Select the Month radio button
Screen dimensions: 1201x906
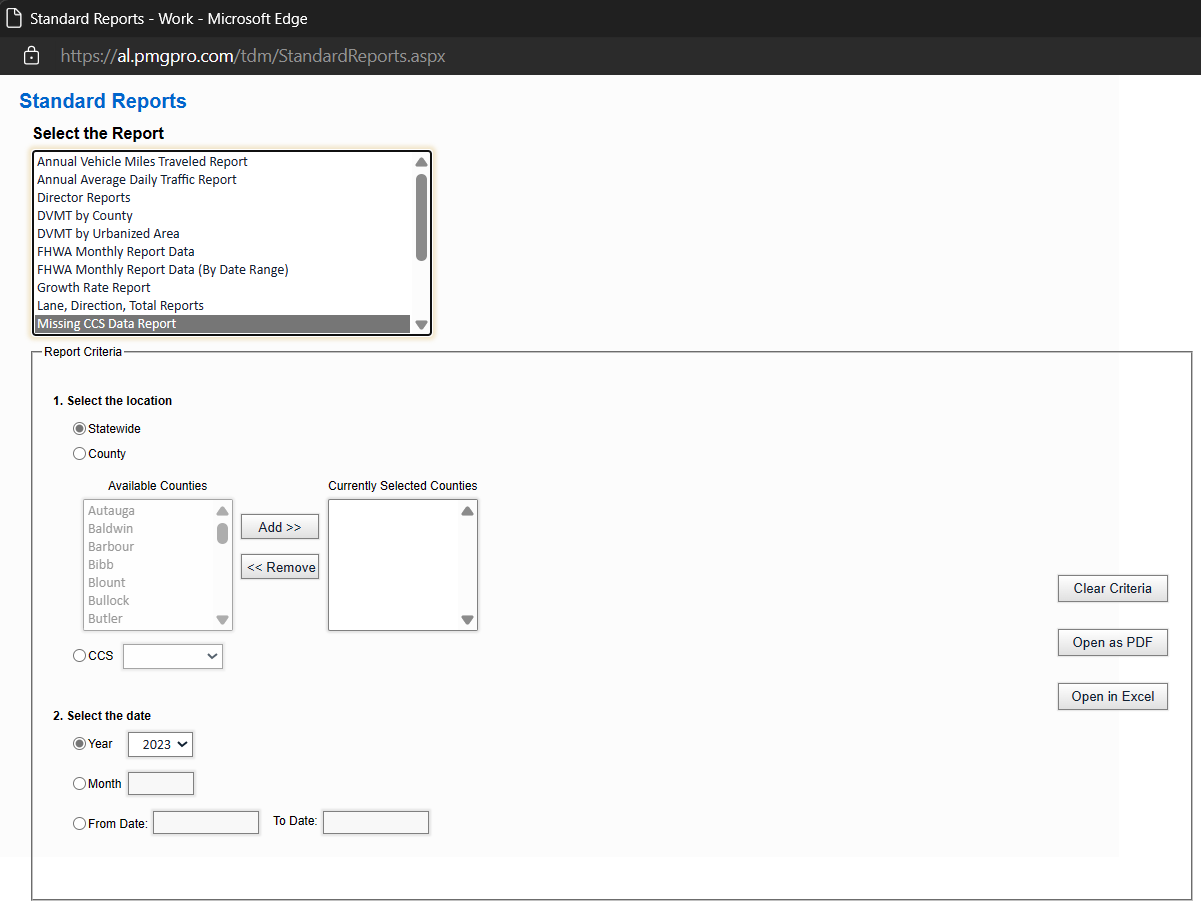80,784
